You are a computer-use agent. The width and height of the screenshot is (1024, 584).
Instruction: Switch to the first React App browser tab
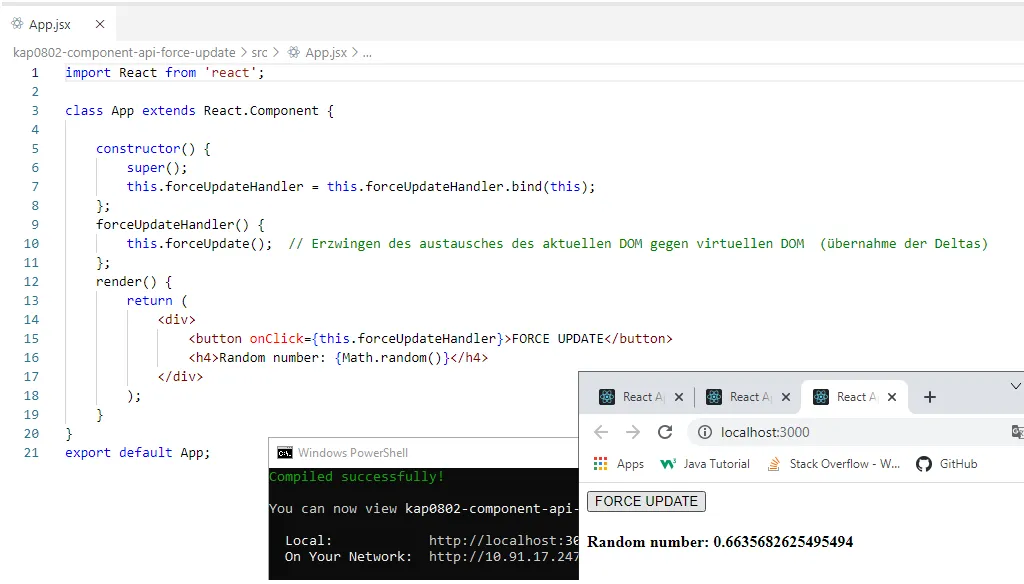click(643, 397)
